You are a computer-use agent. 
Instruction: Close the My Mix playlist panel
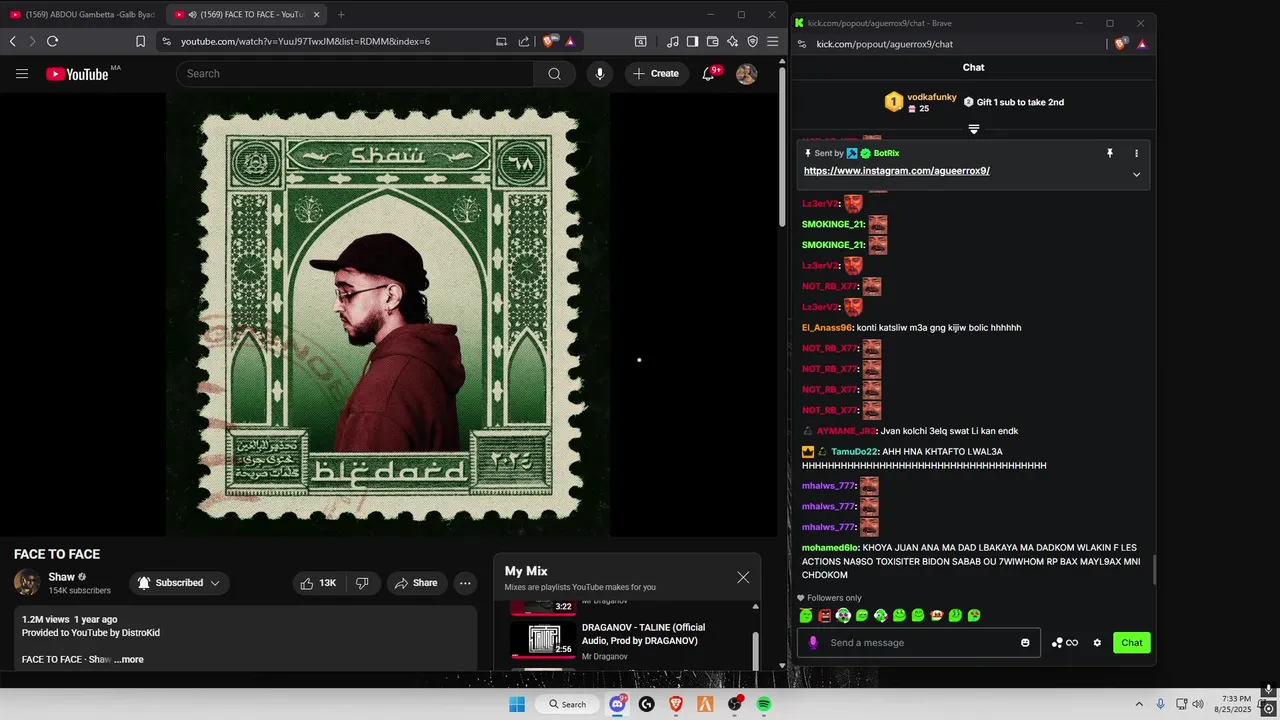point(743,577)
